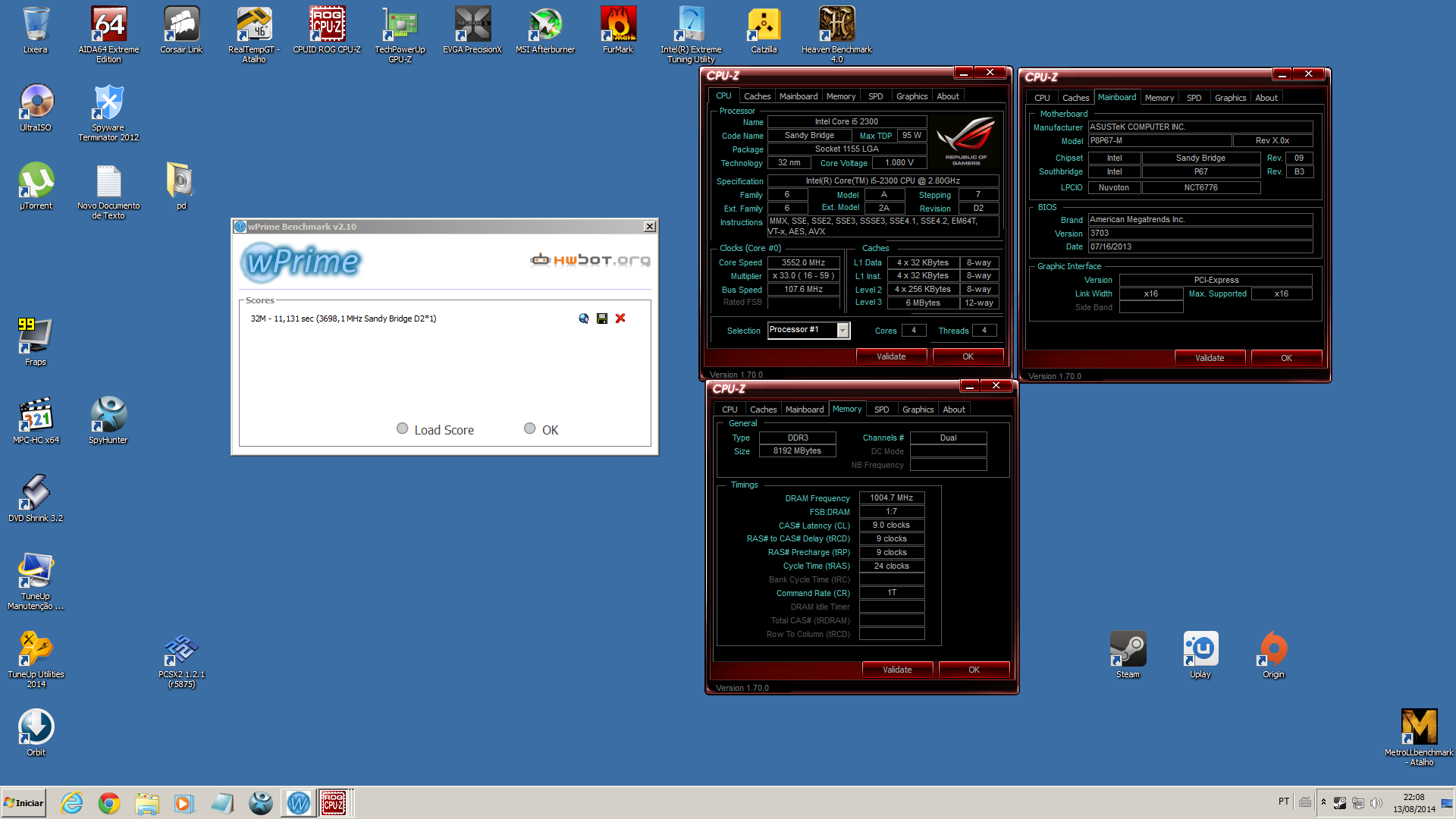
Task: Switch to Caches tab in CPU tab window
Action: click(757, 96)
